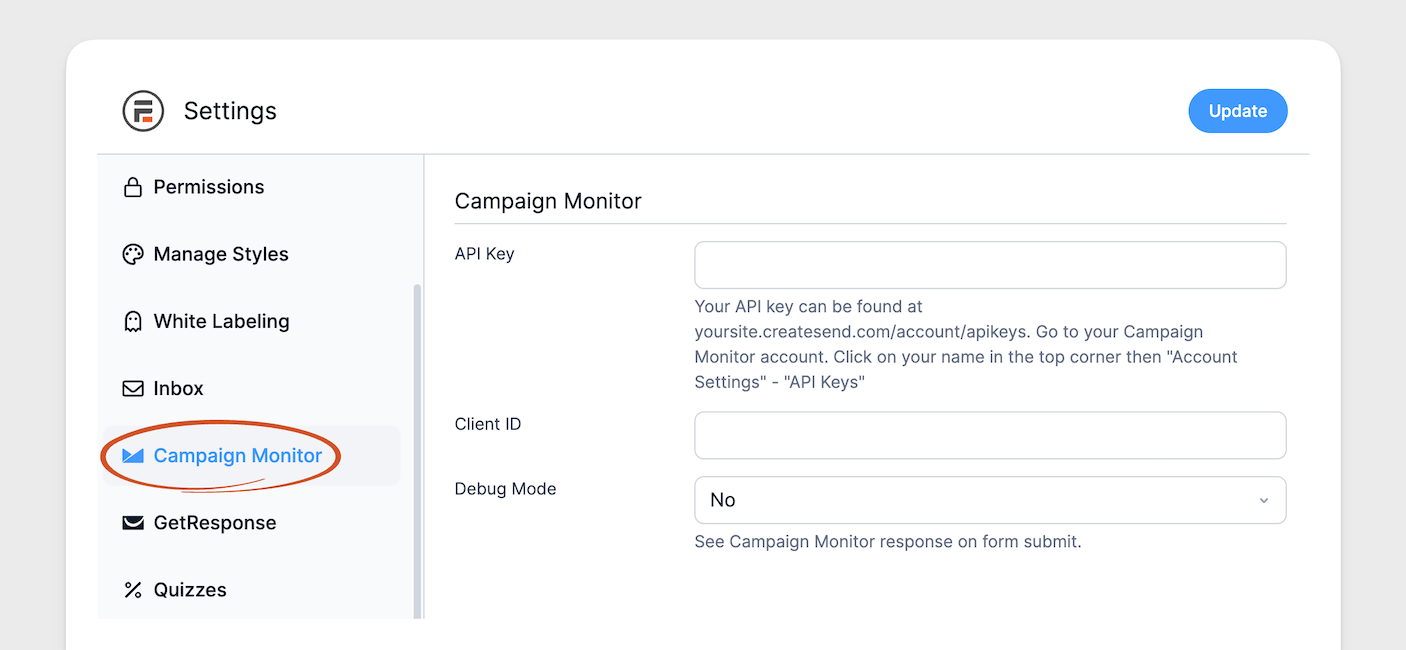Image resolution: width=1406 pixels, height=650 pixels.
Task: Click the Quizzes percent icon
Action: (x=133, y=590)
